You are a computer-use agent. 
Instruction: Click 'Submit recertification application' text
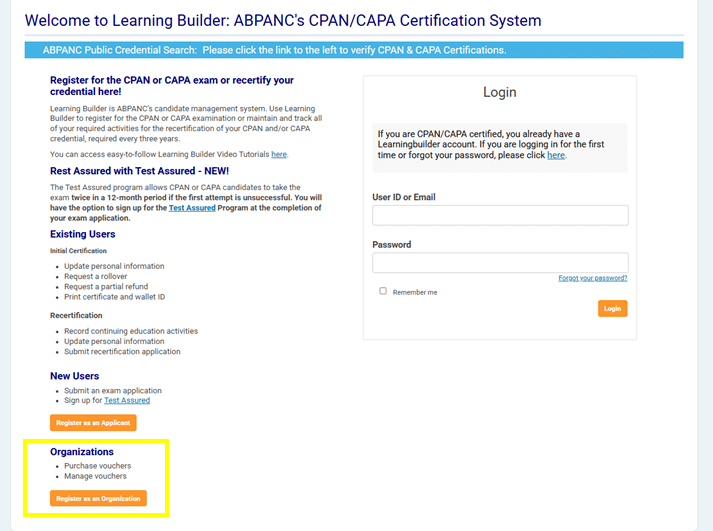point(122,351)
